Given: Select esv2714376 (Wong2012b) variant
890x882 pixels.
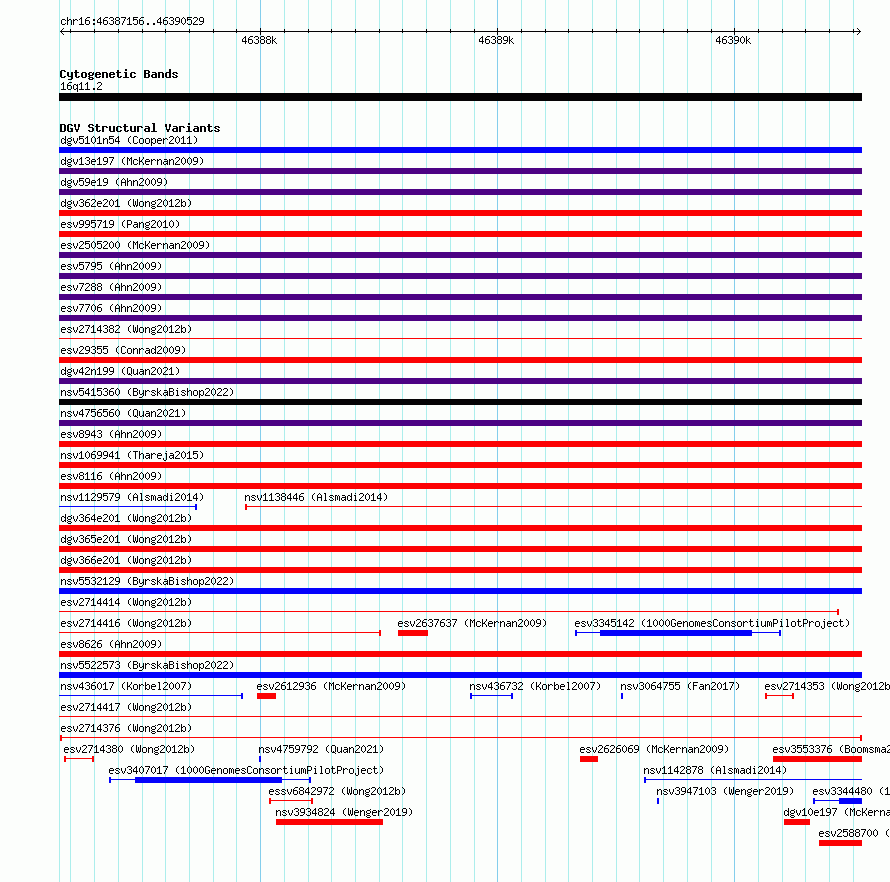Looking at the screenshot, I should tap(126, 728).
